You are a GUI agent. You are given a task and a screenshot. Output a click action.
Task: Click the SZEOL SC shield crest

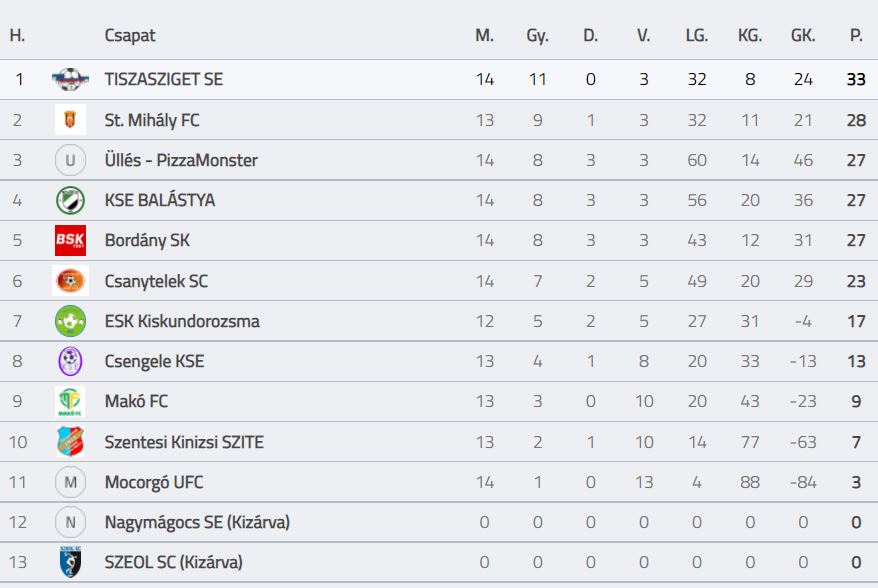point(70,562)
